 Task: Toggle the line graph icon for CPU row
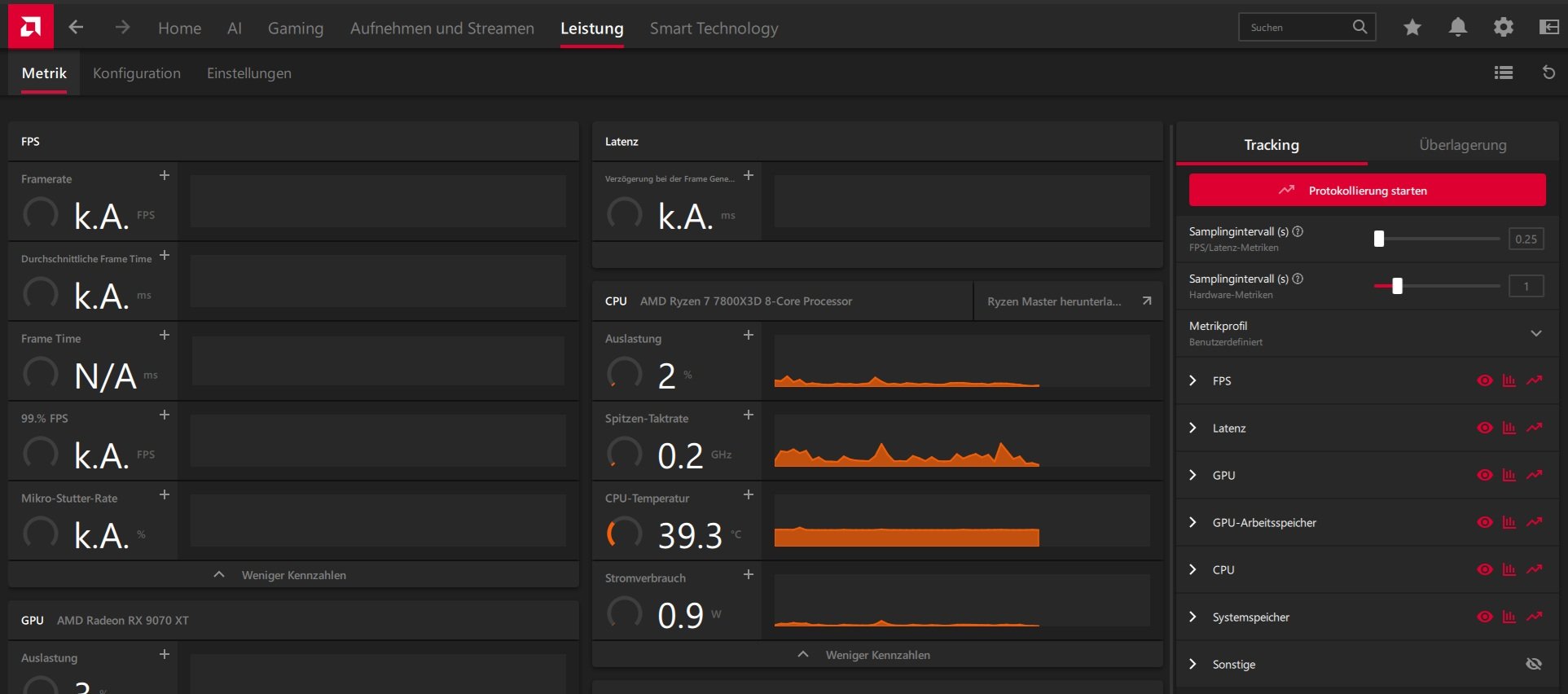(x=1535, y=569)
